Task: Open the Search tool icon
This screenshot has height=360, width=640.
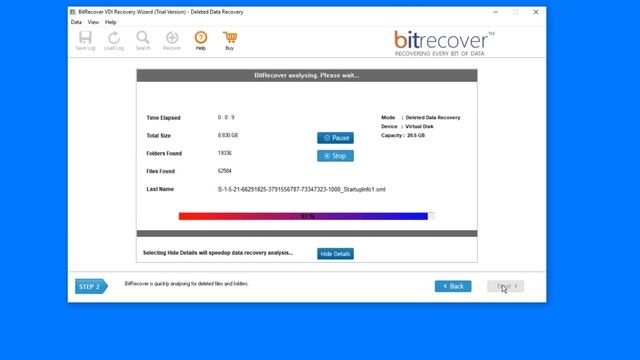Action: click(x=143, y=40)
